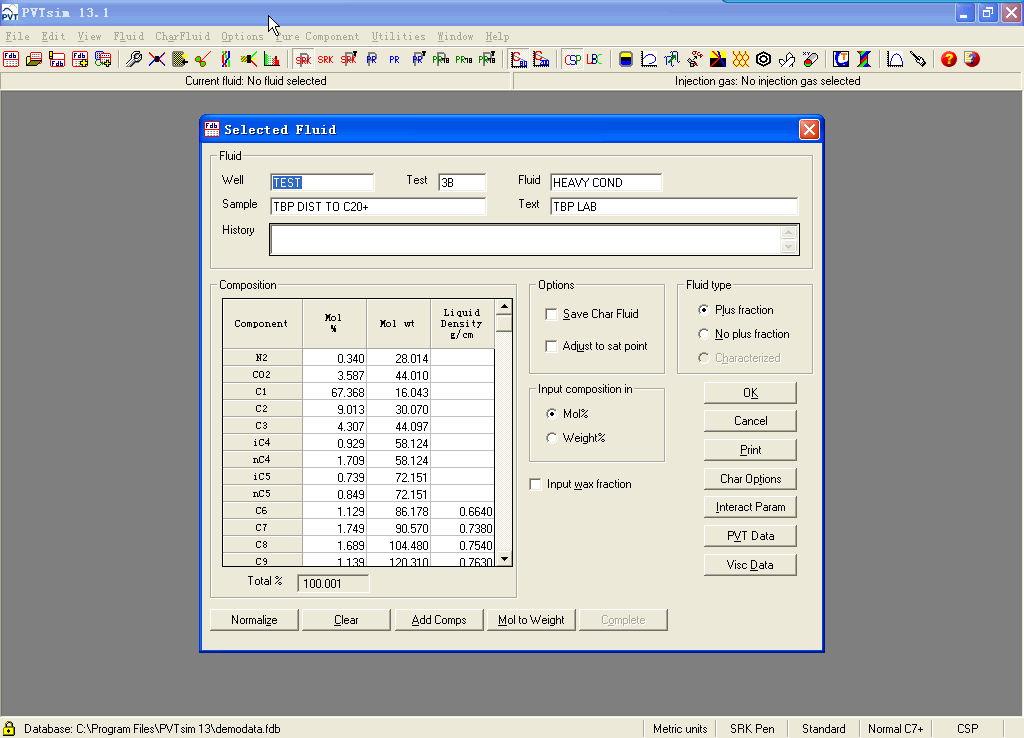The width and height of the screenshot is (1024, 738).
Task: Confirm the dialog with OK
Action: (750, 393)
